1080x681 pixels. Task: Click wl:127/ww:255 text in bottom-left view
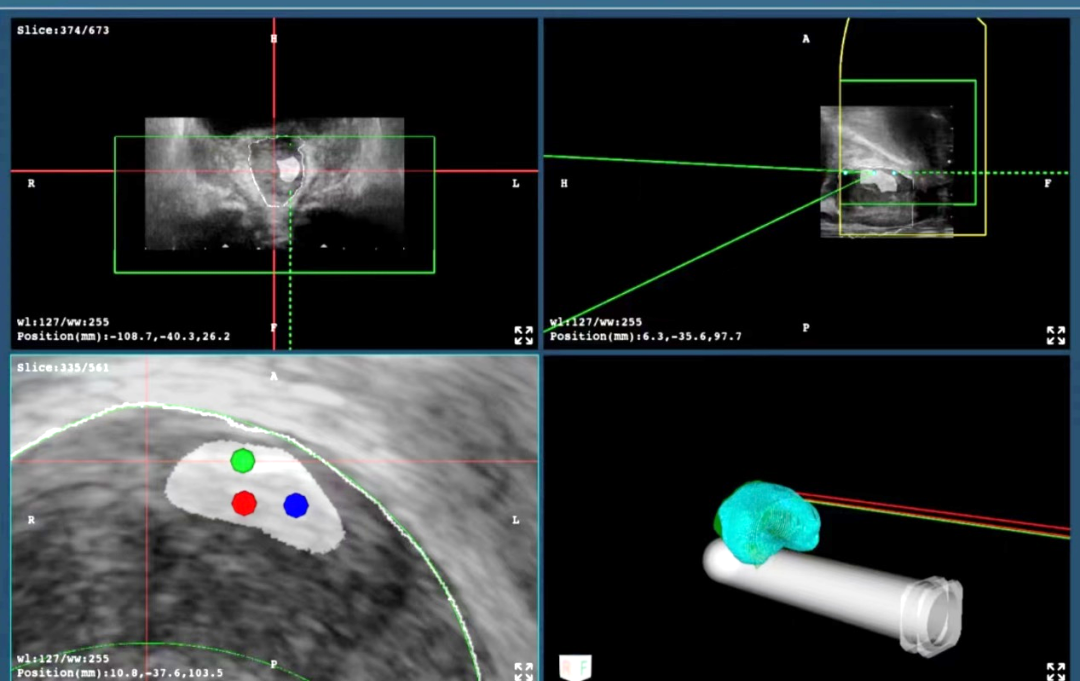[x=63, y=659]
